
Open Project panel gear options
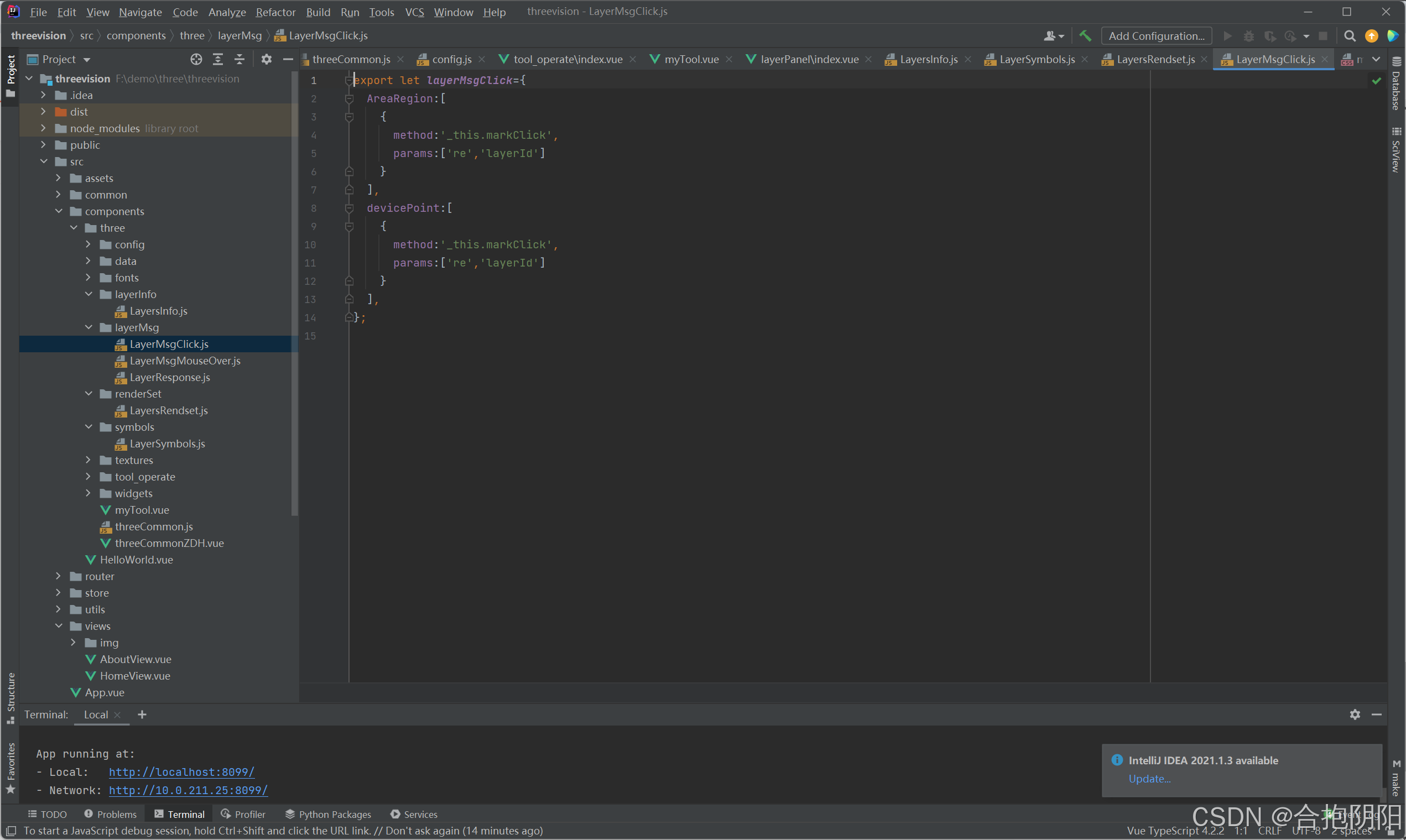(x=266, y=59)
